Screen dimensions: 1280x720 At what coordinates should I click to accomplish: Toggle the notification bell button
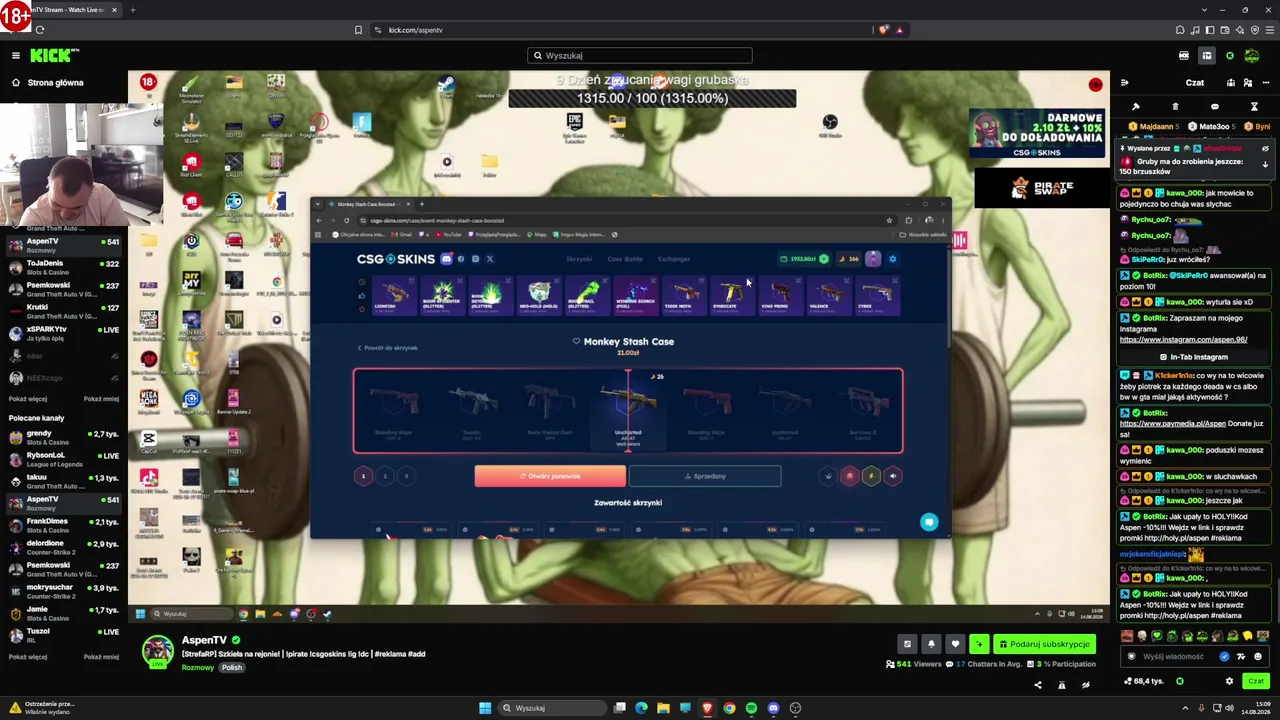931,644
